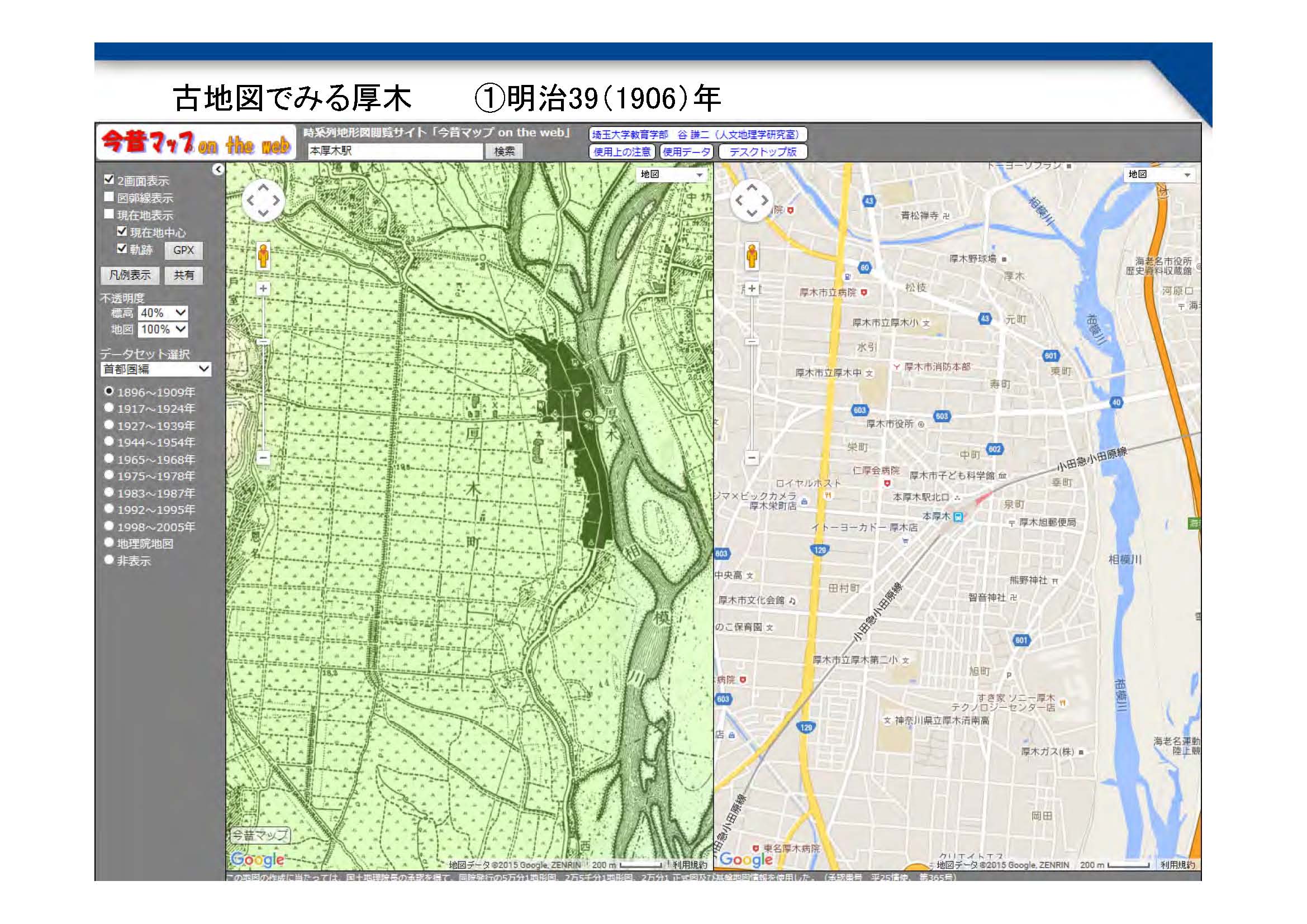The width and height of the screenshot is (1307, 924).
Task: Select the 非表示 radio option
Action: tap(109, 559)
